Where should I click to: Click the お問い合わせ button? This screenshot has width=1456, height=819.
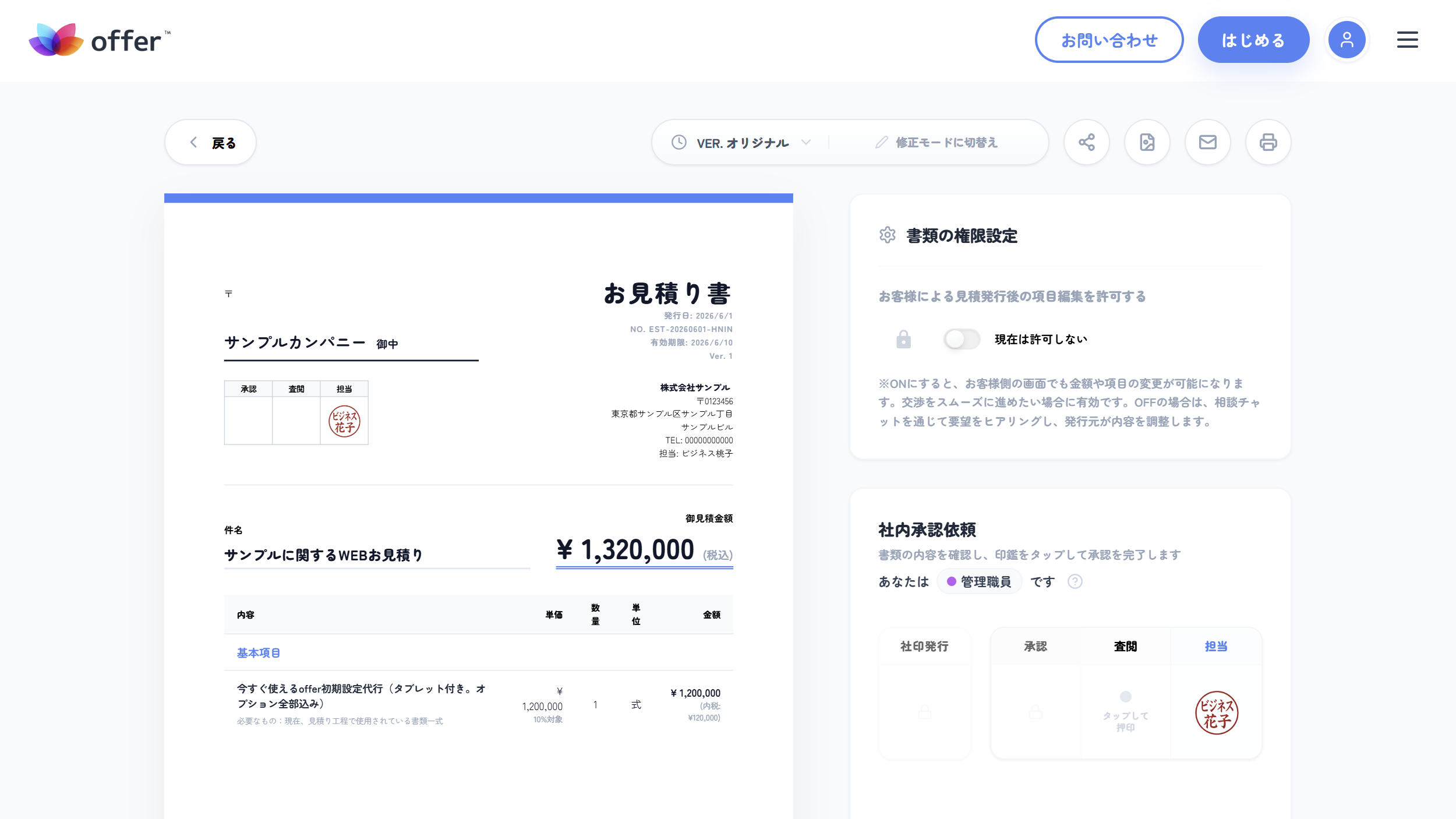point(1109,40)
